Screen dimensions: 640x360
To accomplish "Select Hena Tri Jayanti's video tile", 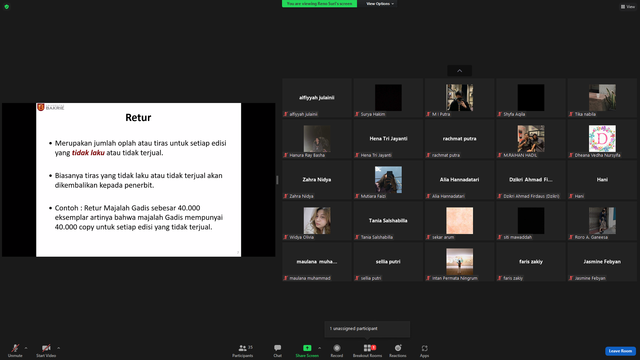I will [x=388, y=139].
